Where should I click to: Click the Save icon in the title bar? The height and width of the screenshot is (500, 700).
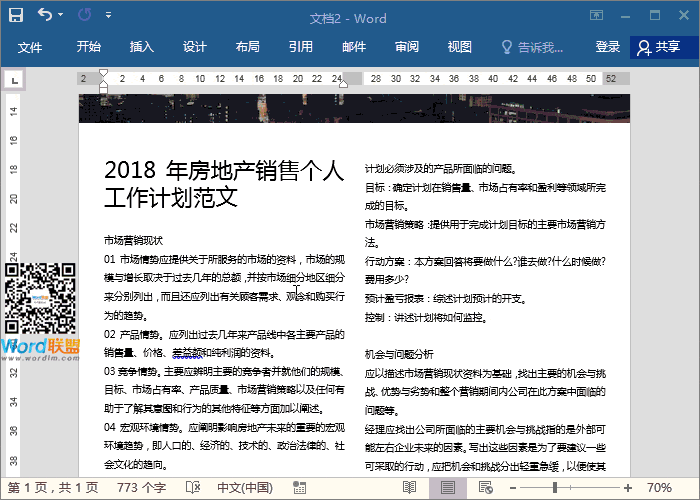pyautogui.click(x=15, y=15)
